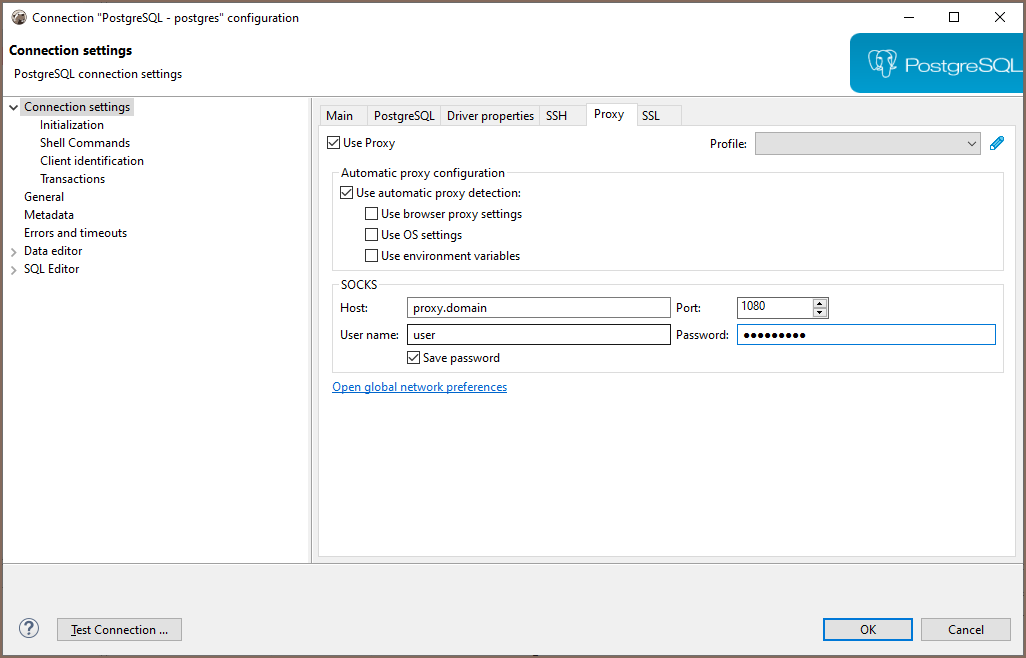Collapse the Connection settings tree node
Viewport: 1026px width, 658px height.
coord(14,107)
